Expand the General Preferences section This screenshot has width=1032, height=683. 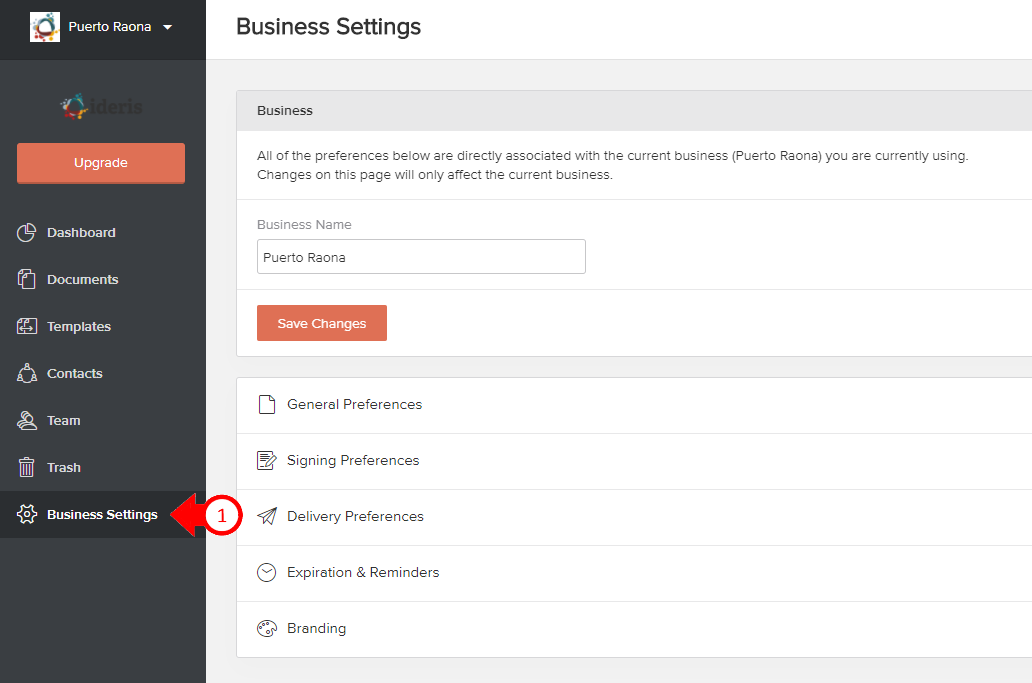[354, 405]
